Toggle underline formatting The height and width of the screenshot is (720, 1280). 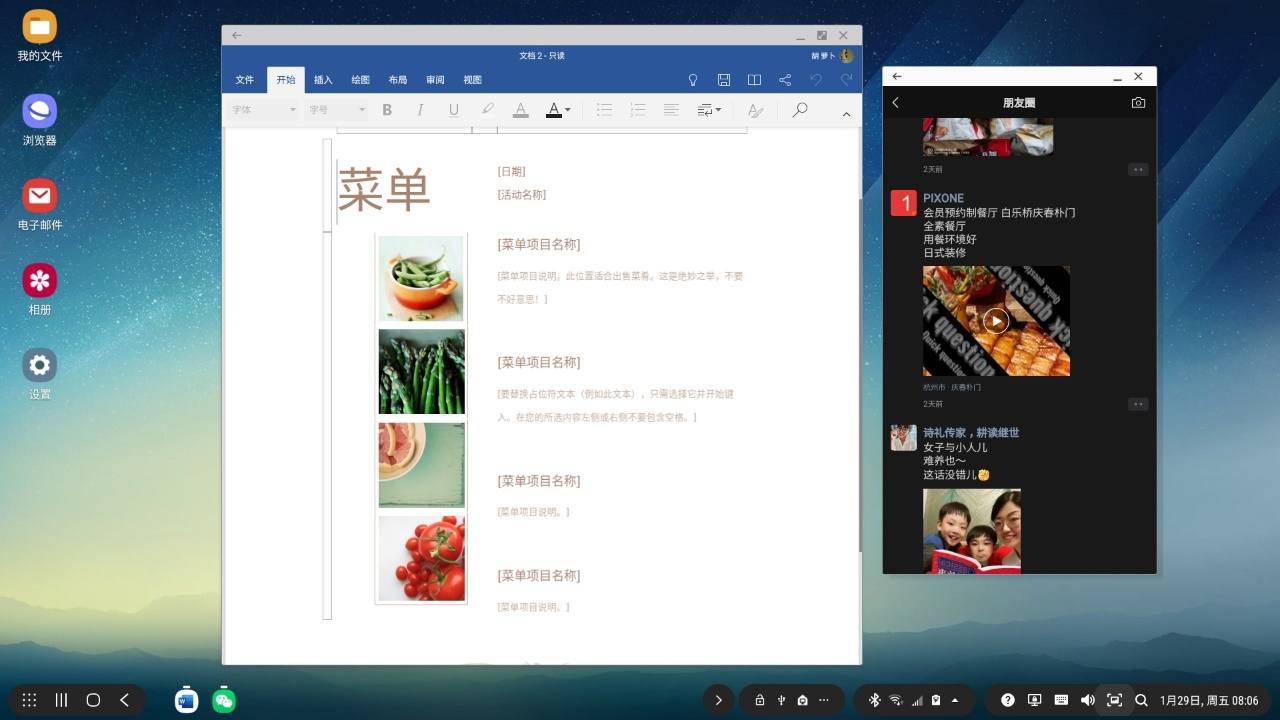point(453,110)
